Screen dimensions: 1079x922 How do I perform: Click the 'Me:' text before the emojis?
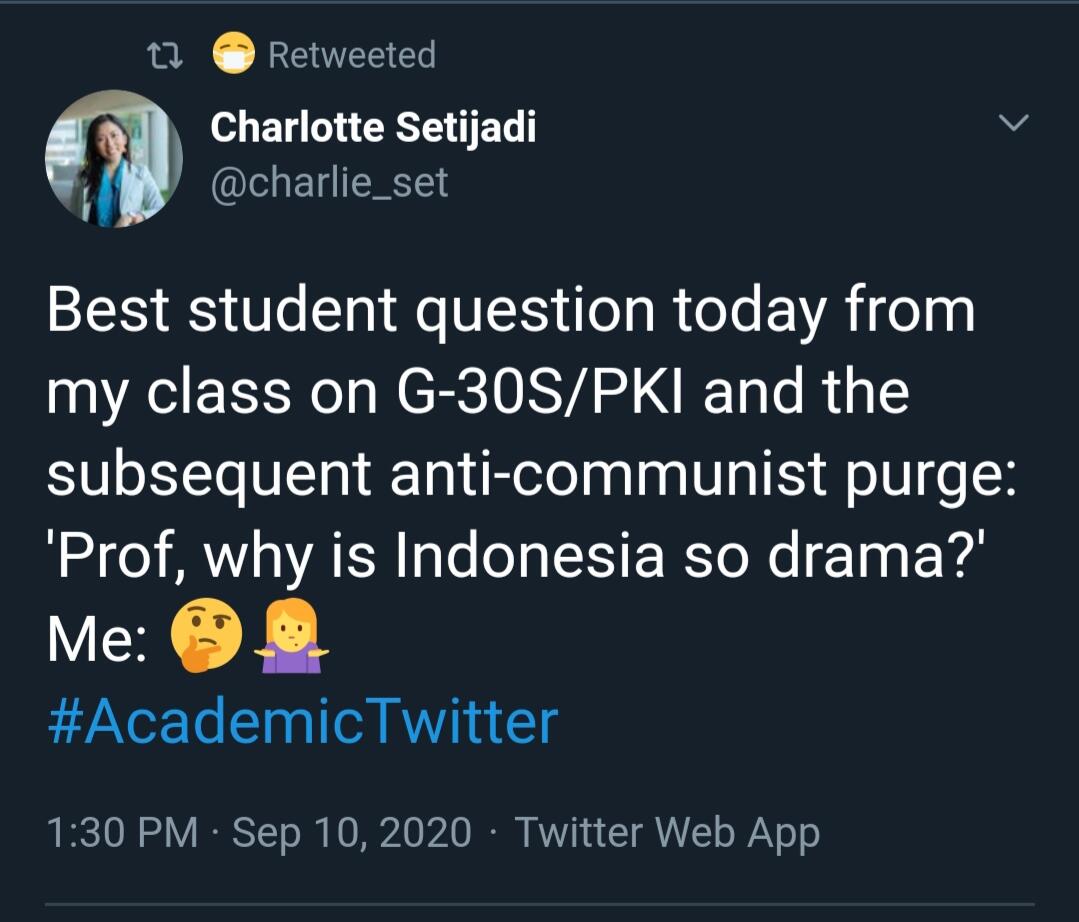click(95, 640)
